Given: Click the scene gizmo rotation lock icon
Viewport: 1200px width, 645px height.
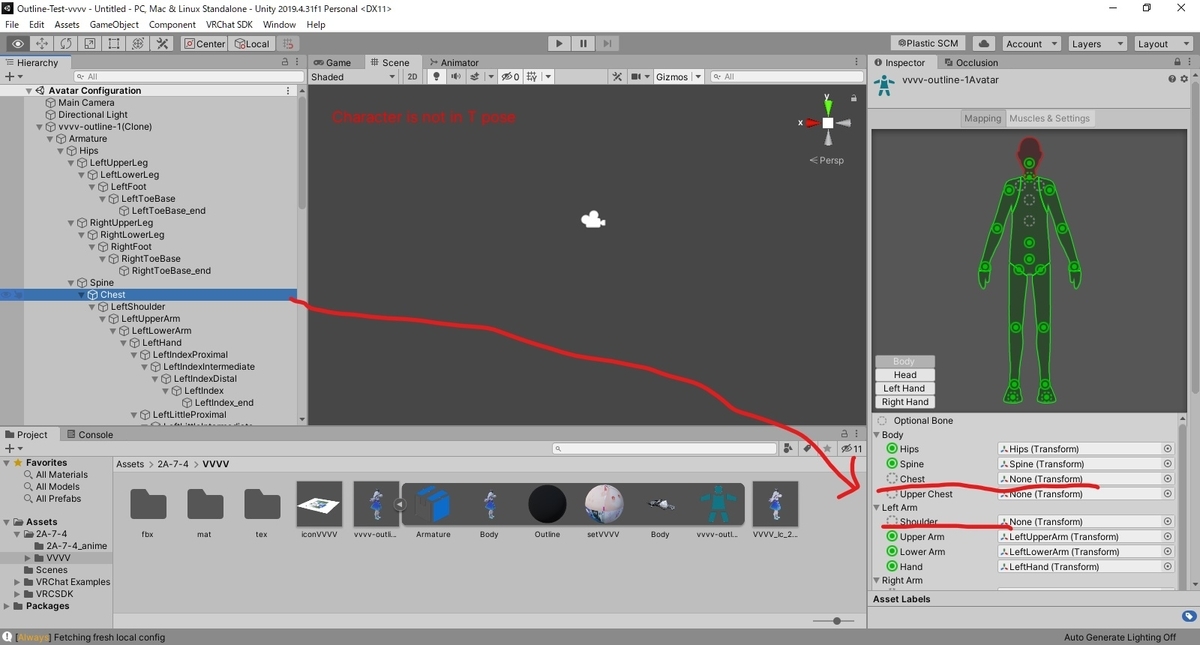Looking at the screenshot, I should tap(853, 98).
